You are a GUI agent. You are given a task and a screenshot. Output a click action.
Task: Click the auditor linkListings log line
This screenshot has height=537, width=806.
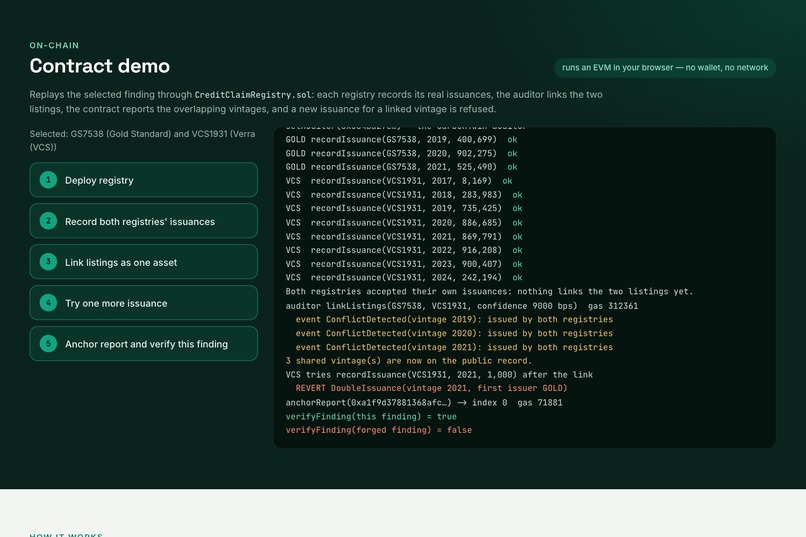tap(462, 306)
